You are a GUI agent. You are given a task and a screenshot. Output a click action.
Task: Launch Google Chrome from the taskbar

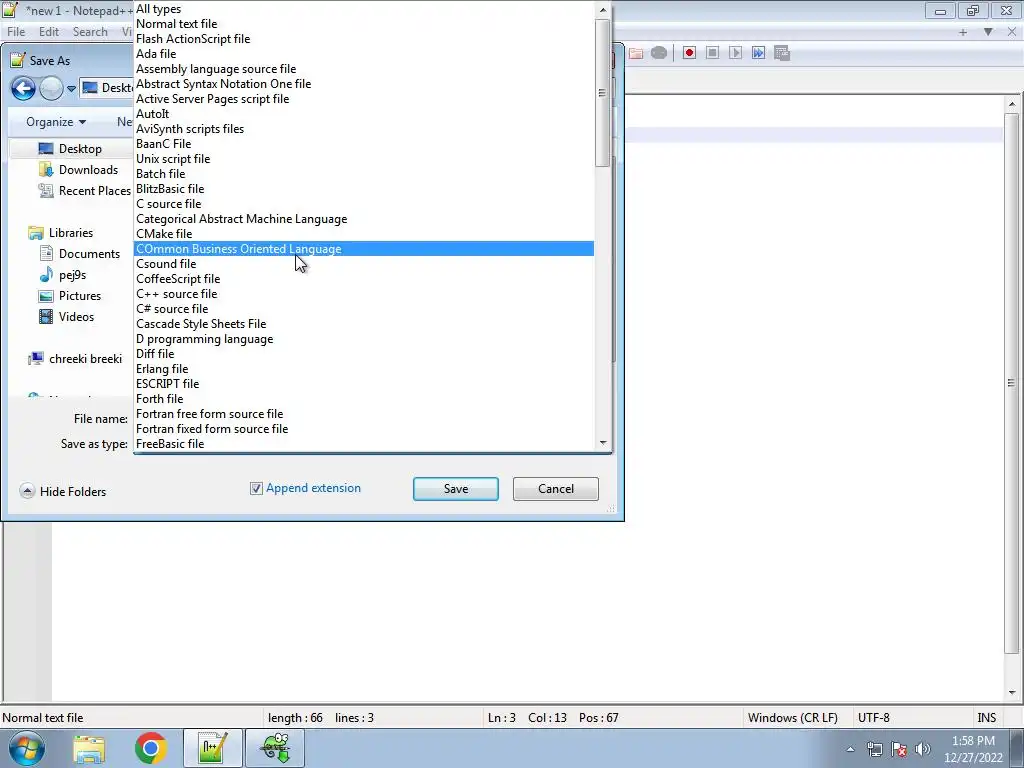tap(151, 748)
